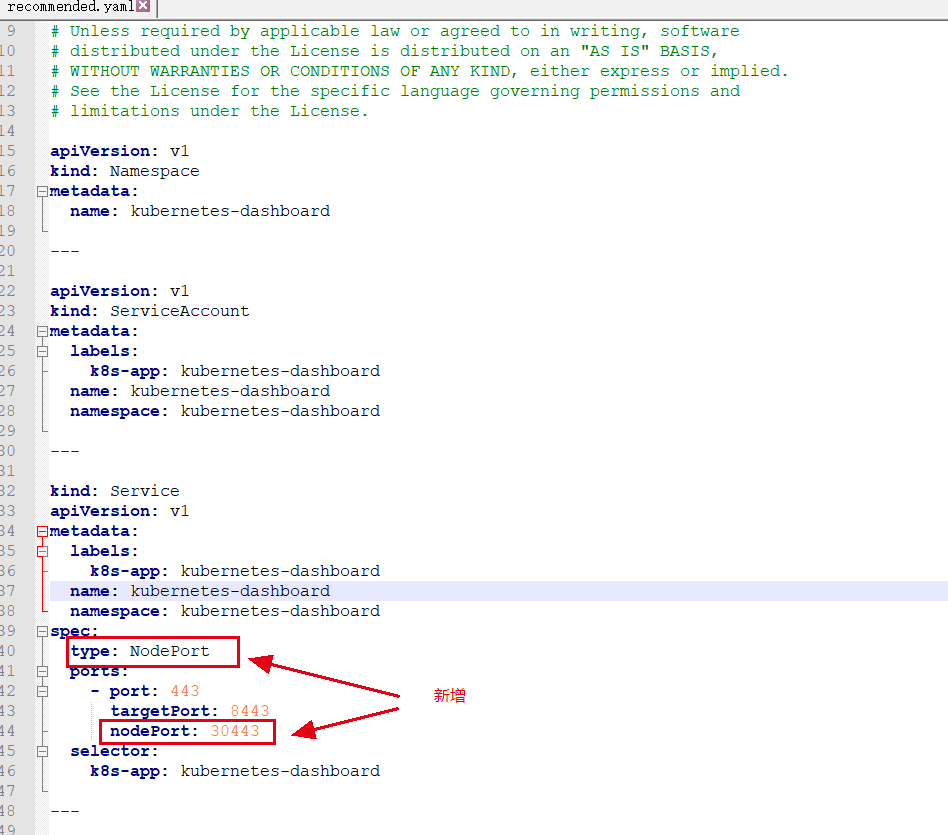This screenshot has height=835, width=948.
Task: Select the recommended.yaml file tab
Action: click(77, 7)
